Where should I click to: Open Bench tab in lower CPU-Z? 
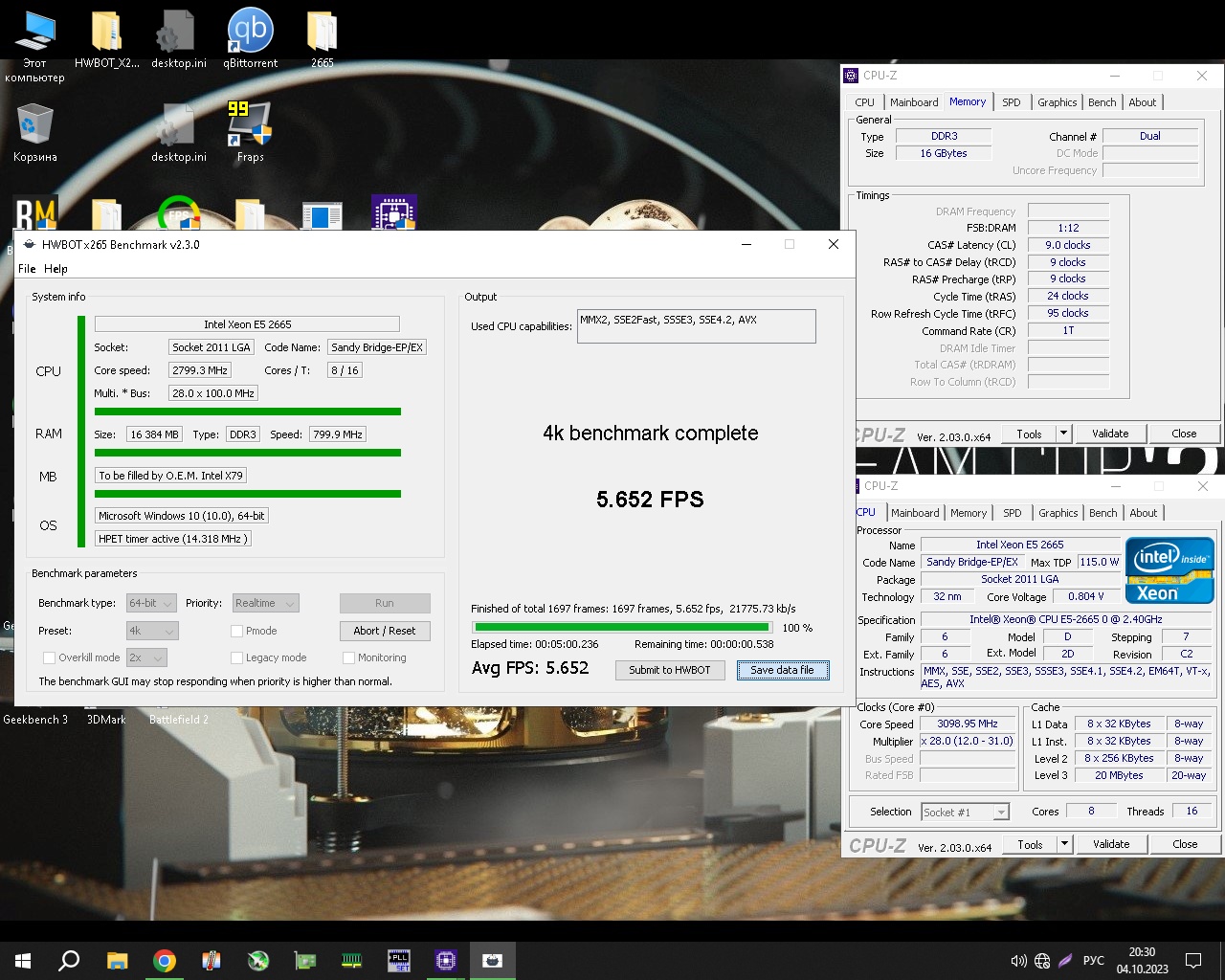pos(1103,513)
